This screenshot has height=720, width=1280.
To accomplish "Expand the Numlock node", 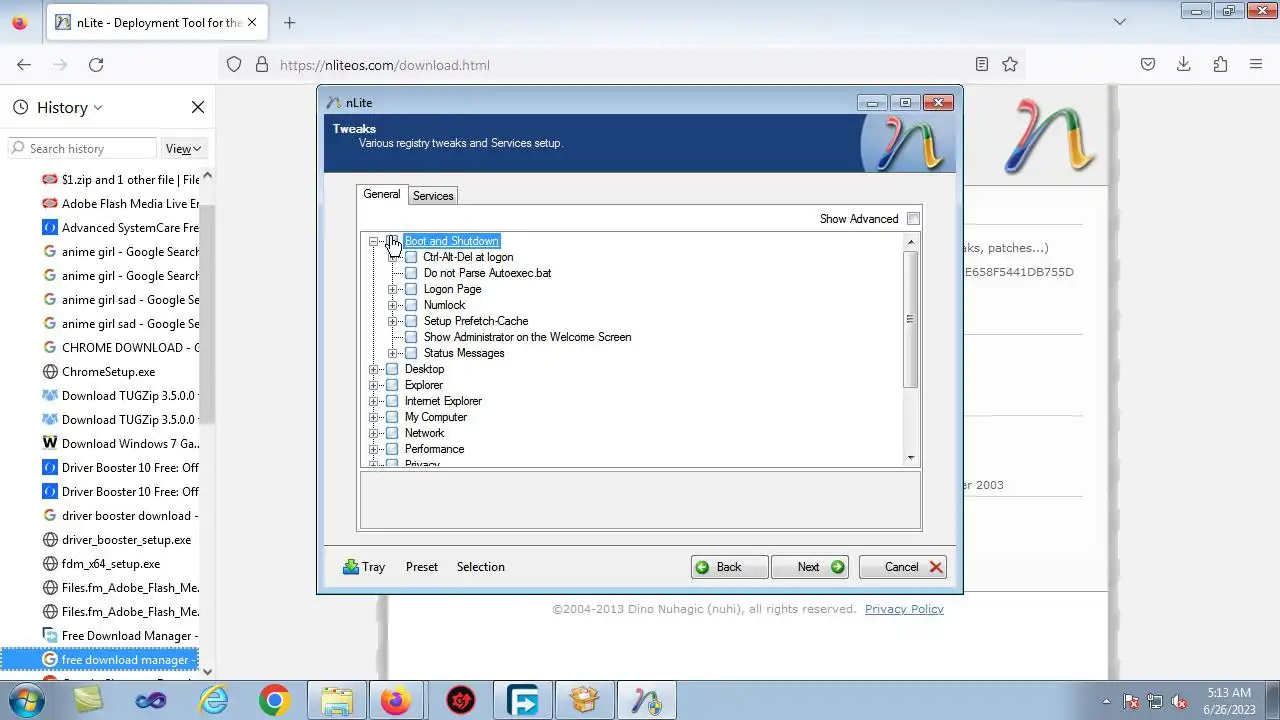I will [392, 305].
